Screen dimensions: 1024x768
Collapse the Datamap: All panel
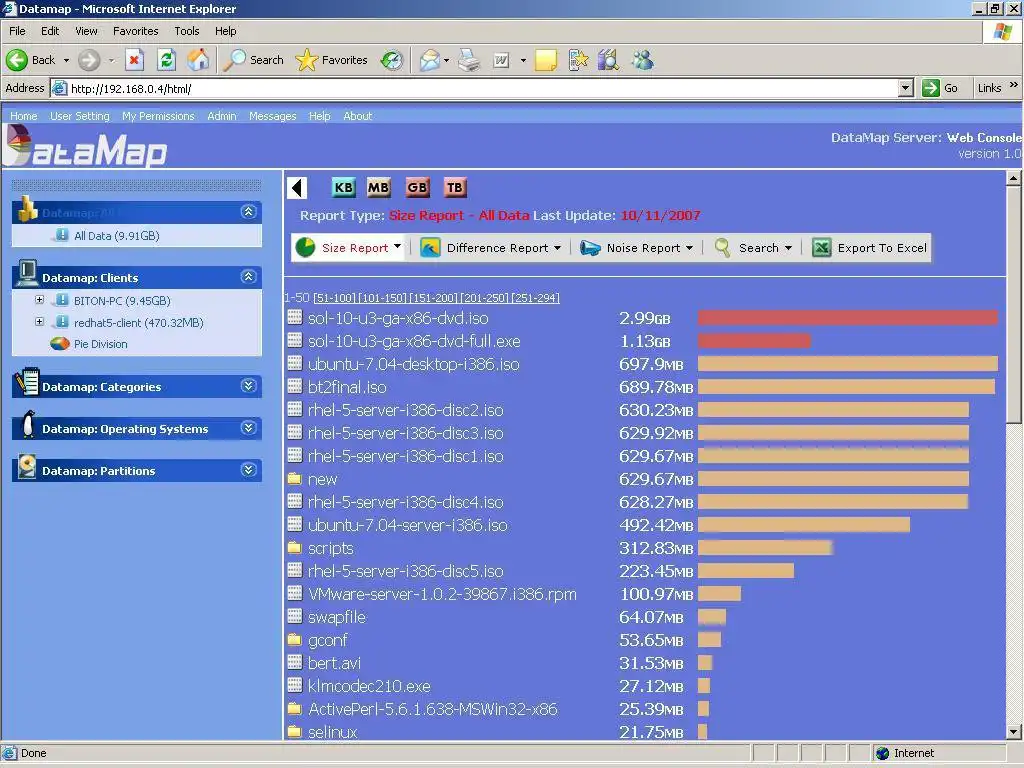(x=249, y=211)
